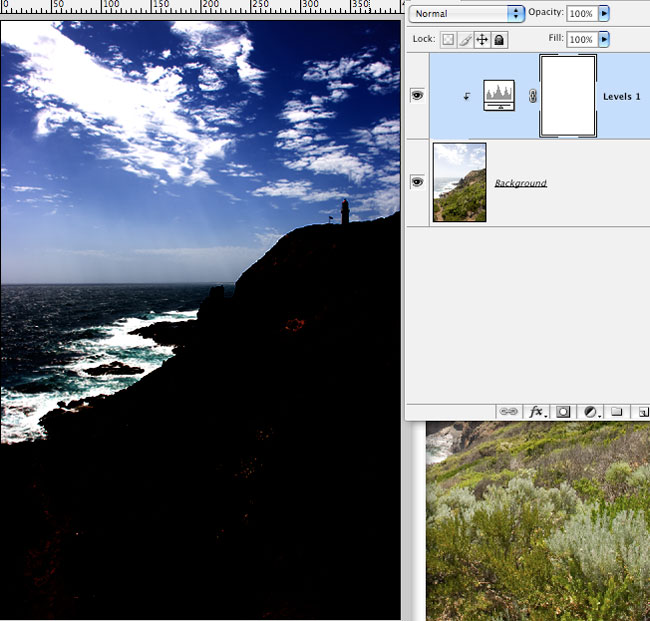This screenshot has width=650, height=621.
Task: Open the Opacity slider arrow
Action: (x=604, y=14)
